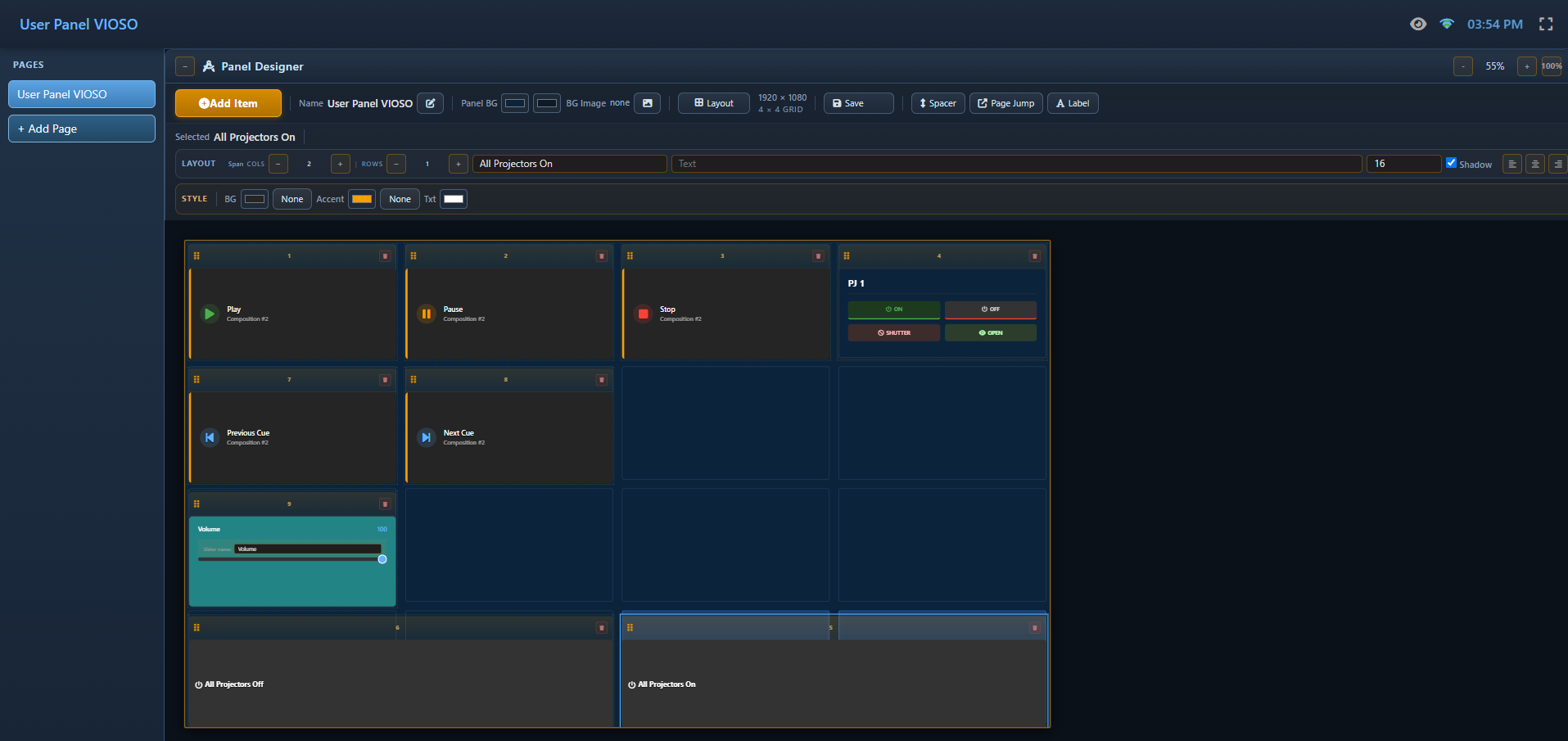
Task: Turn PJ 1 OFF
Action: (991, 310)
